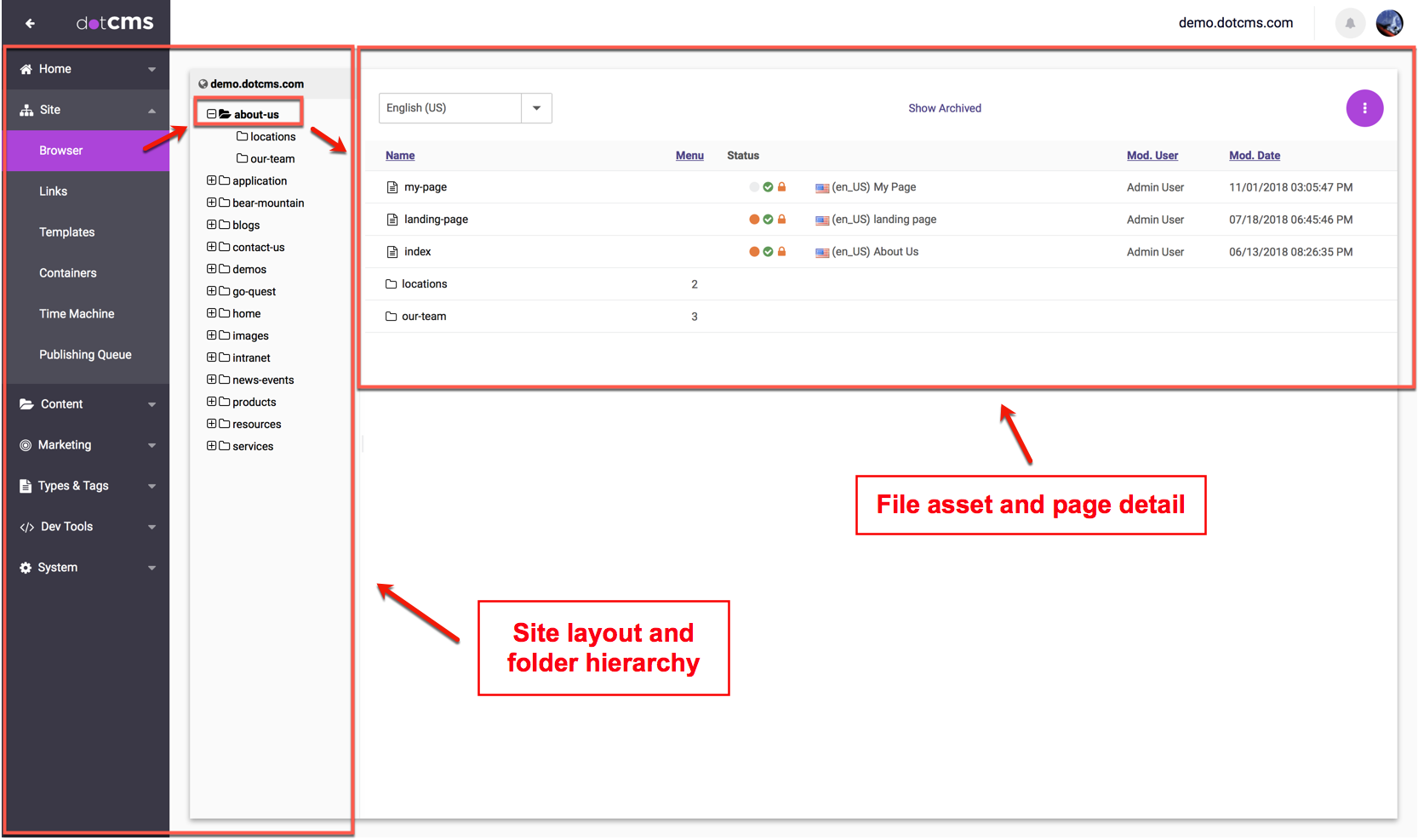Click the page icon of index row
The height and width of the screenshot is (840, 1418).
[x=392, y=252]
